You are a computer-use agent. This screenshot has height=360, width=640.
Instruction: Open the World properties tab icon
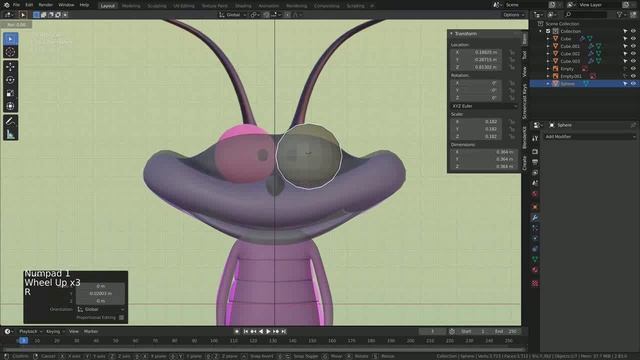[535, 194]
